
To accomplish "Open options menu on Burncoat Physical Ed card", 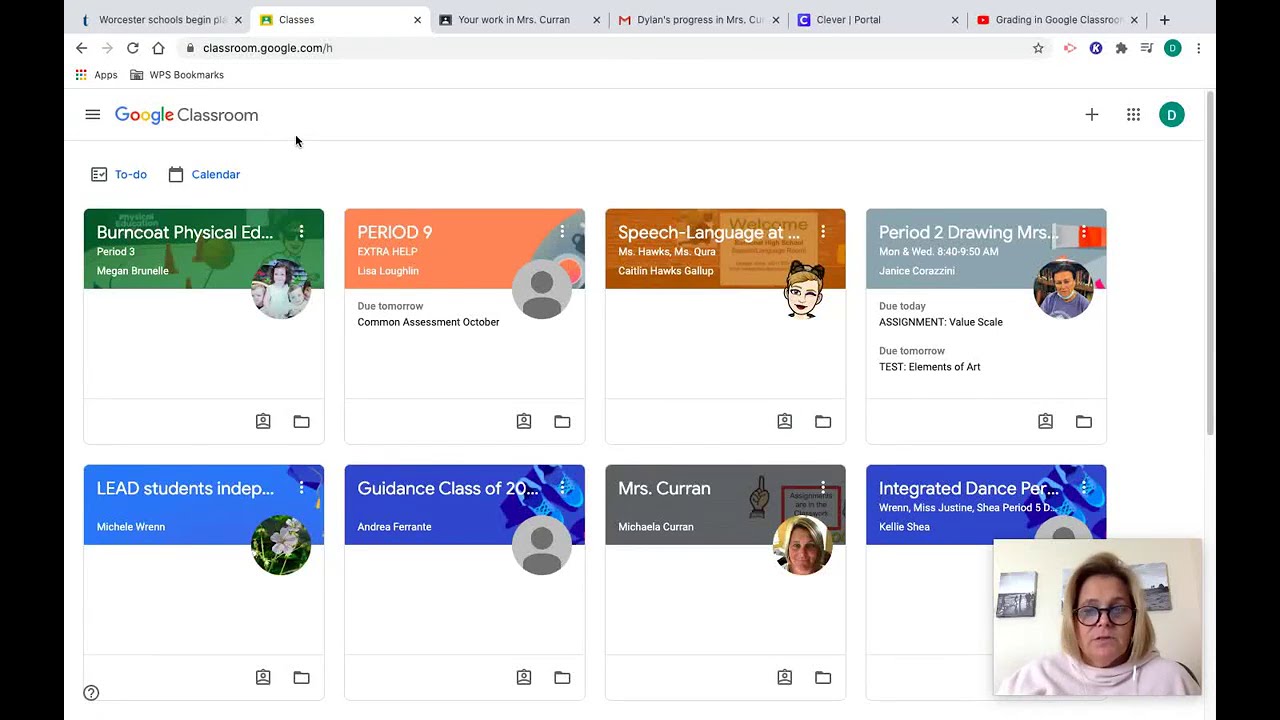I will [301, 232].
